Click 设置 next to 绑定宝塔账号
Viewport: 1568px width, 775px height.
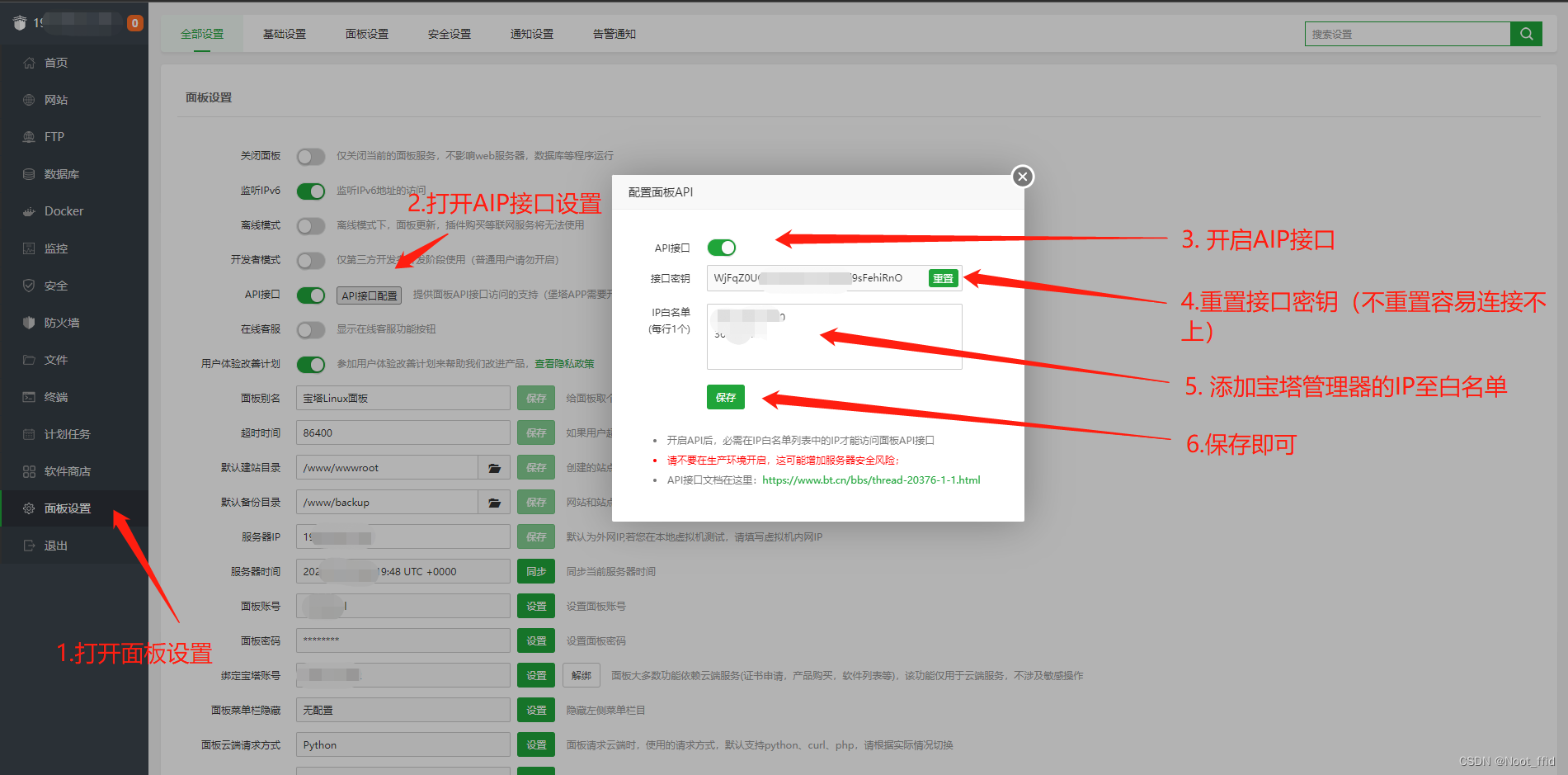point(536,676)
